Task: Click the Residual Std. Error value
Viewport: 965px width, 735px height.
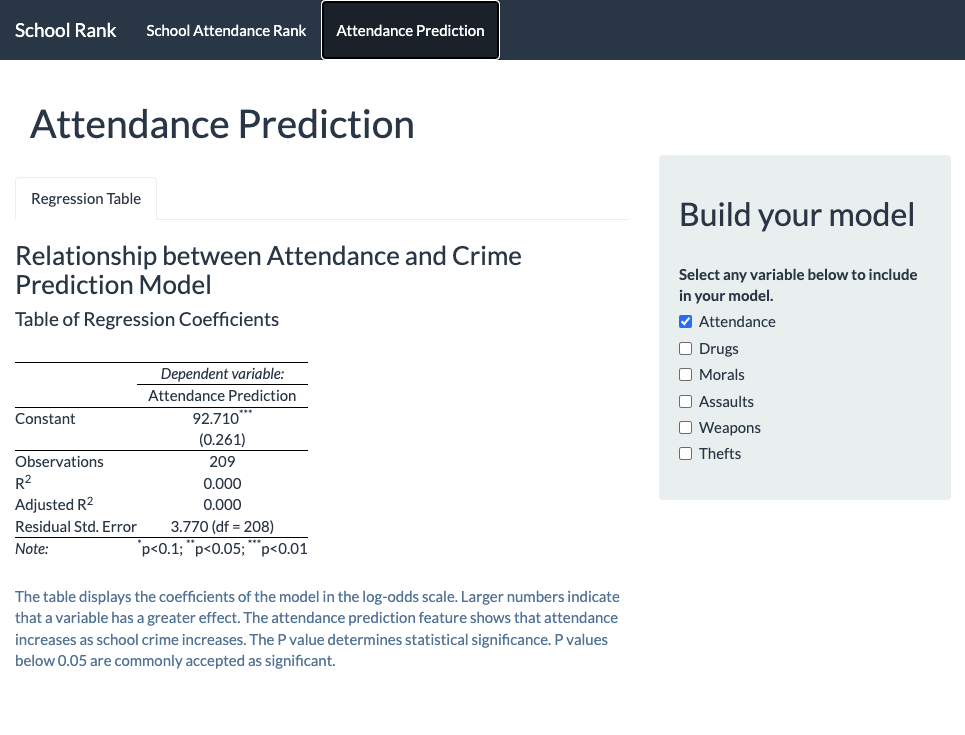Action: pos(222,526)
